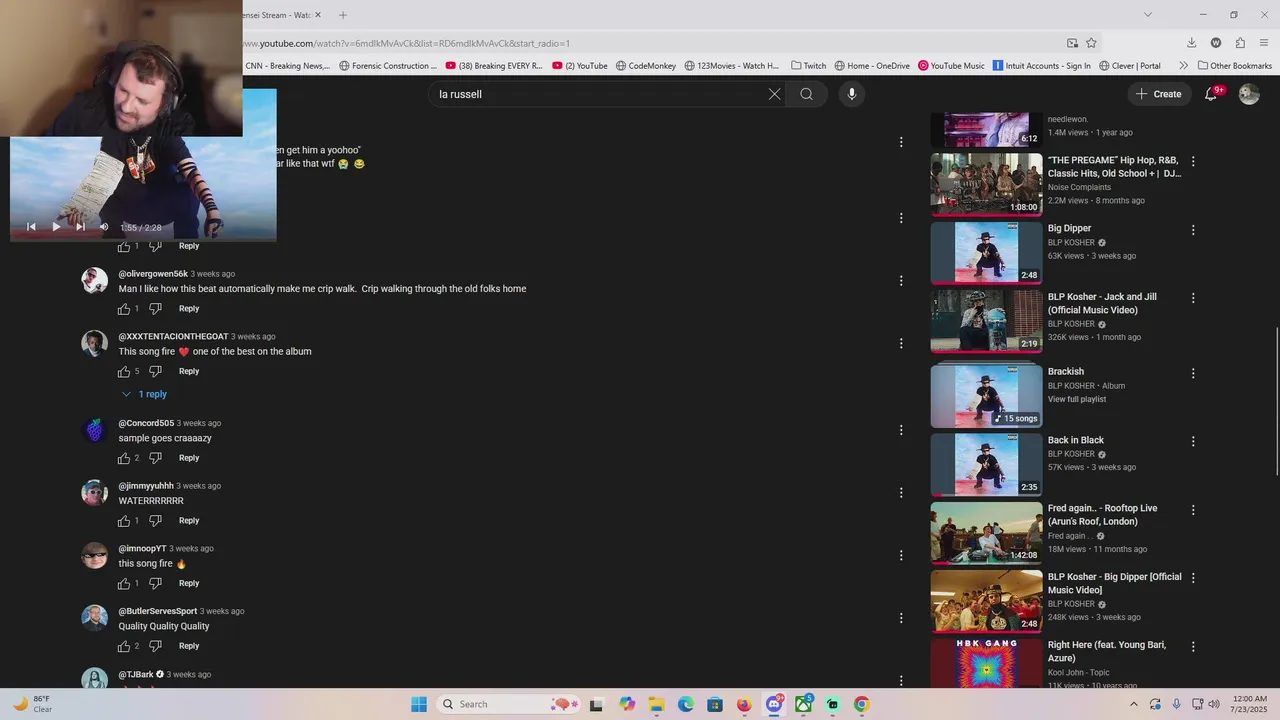Show hidden system tray icons
The image size is (1280, 720).
(x=1133, y=704)
